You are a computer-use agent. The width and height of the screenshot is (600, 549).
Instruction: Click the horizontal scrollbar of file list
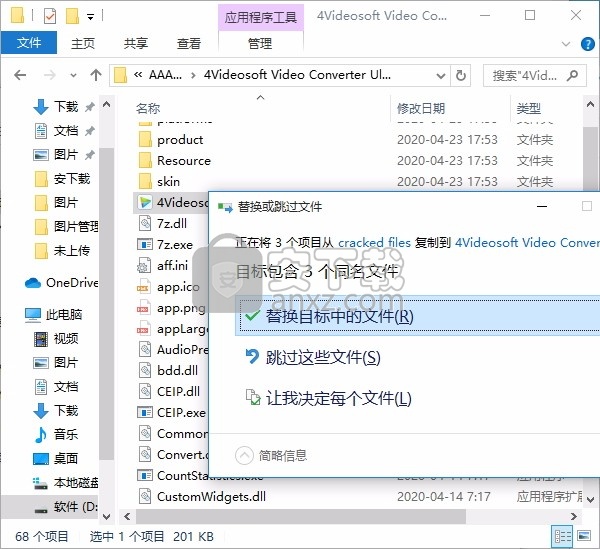[301, 516]
